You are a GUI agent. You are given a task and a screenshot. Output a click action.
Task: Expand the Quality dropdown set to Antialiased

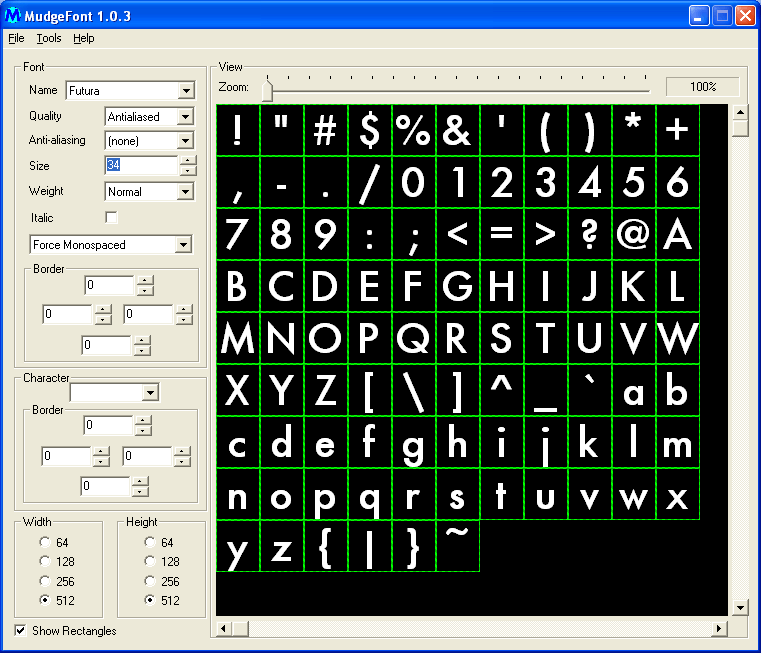pos(184,117)
